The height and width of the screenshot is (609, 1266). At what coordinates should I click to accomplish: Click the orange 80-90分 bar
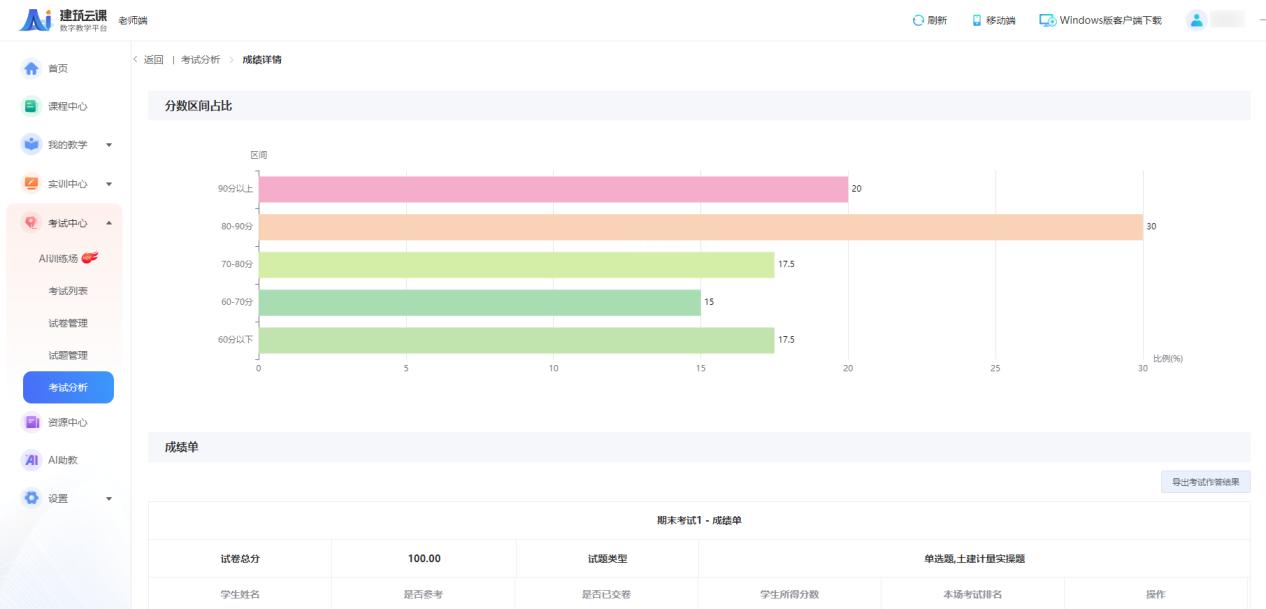tap(700, 227)
